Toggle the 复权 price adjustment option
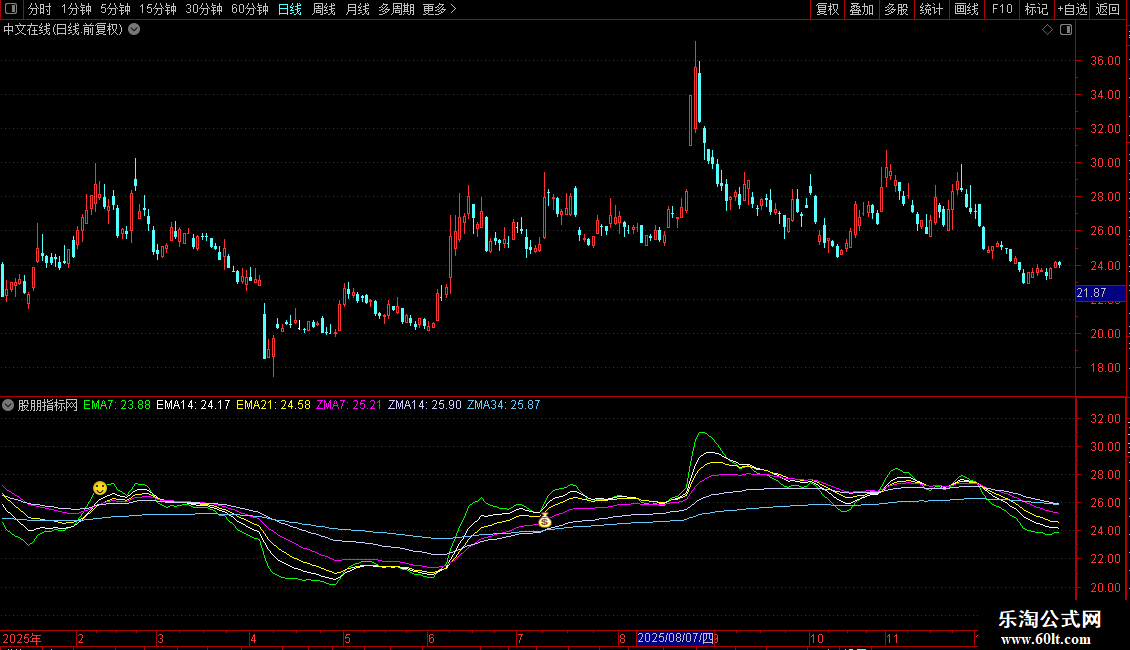This screenshot has width=1130, height=650. pyautogui.click(x=827, y=9)
